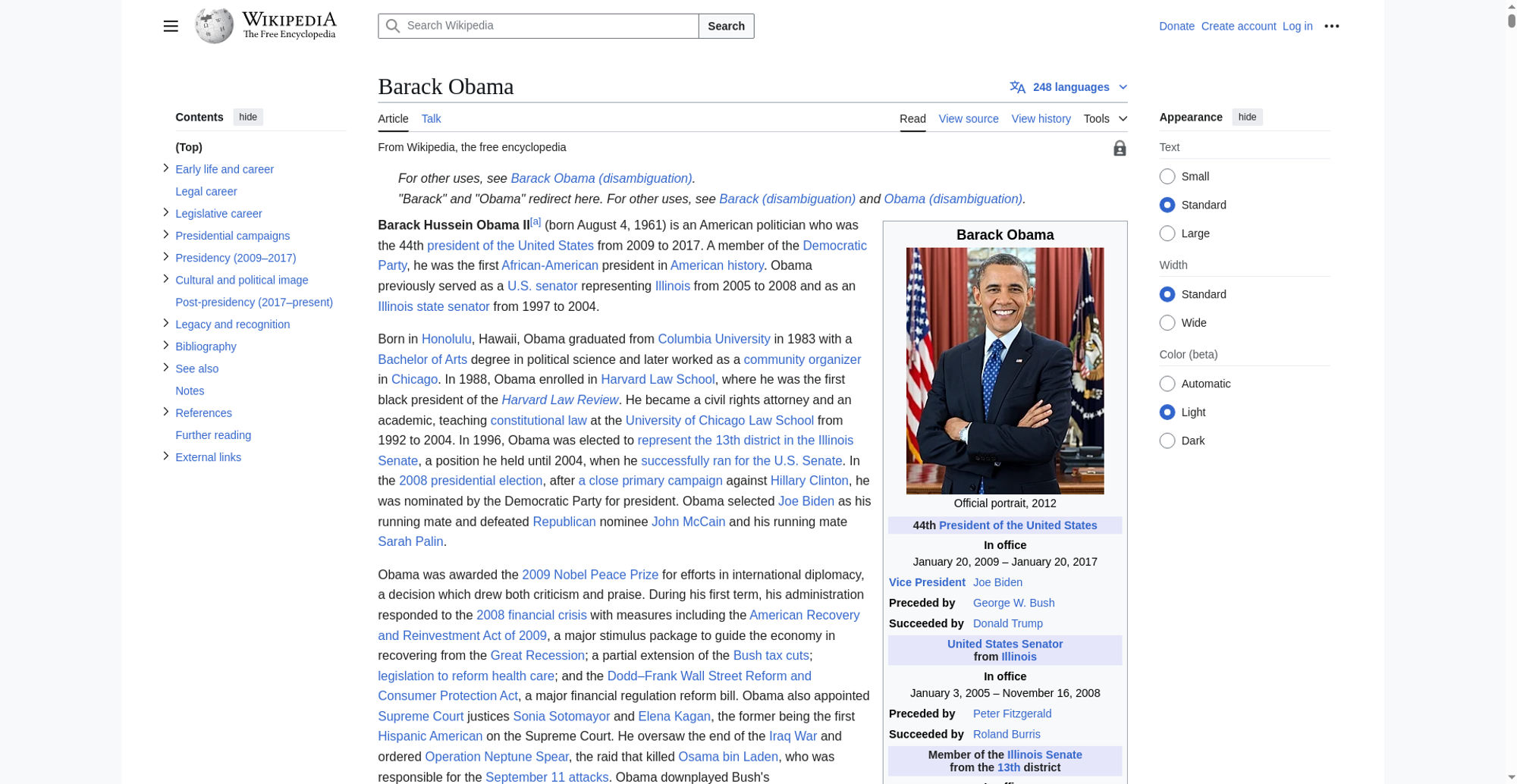Open Legal career in contents
The height and width of the screenshot is (784, 1517).
pos(206,192)
